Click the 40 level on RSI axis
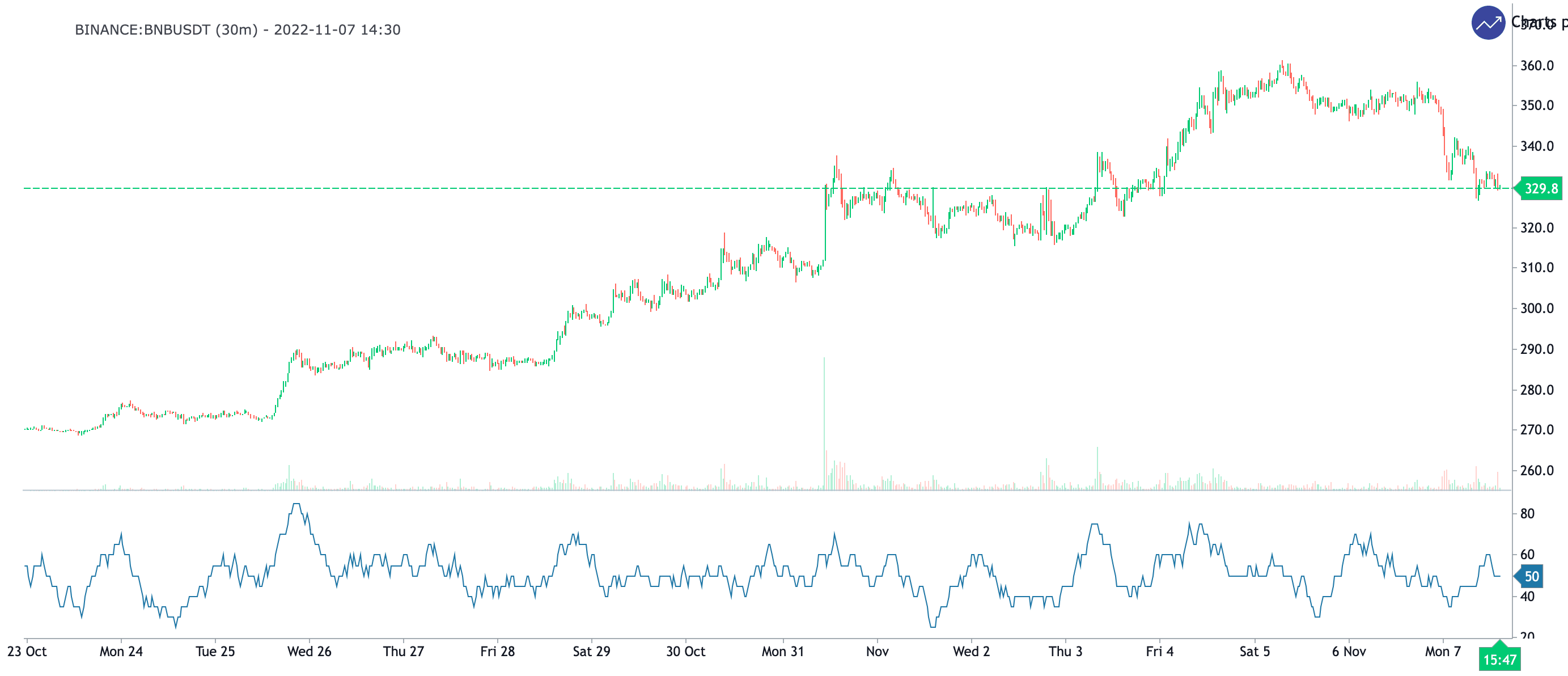Viewport: 1568px width, 676px height. (1527, 596)
